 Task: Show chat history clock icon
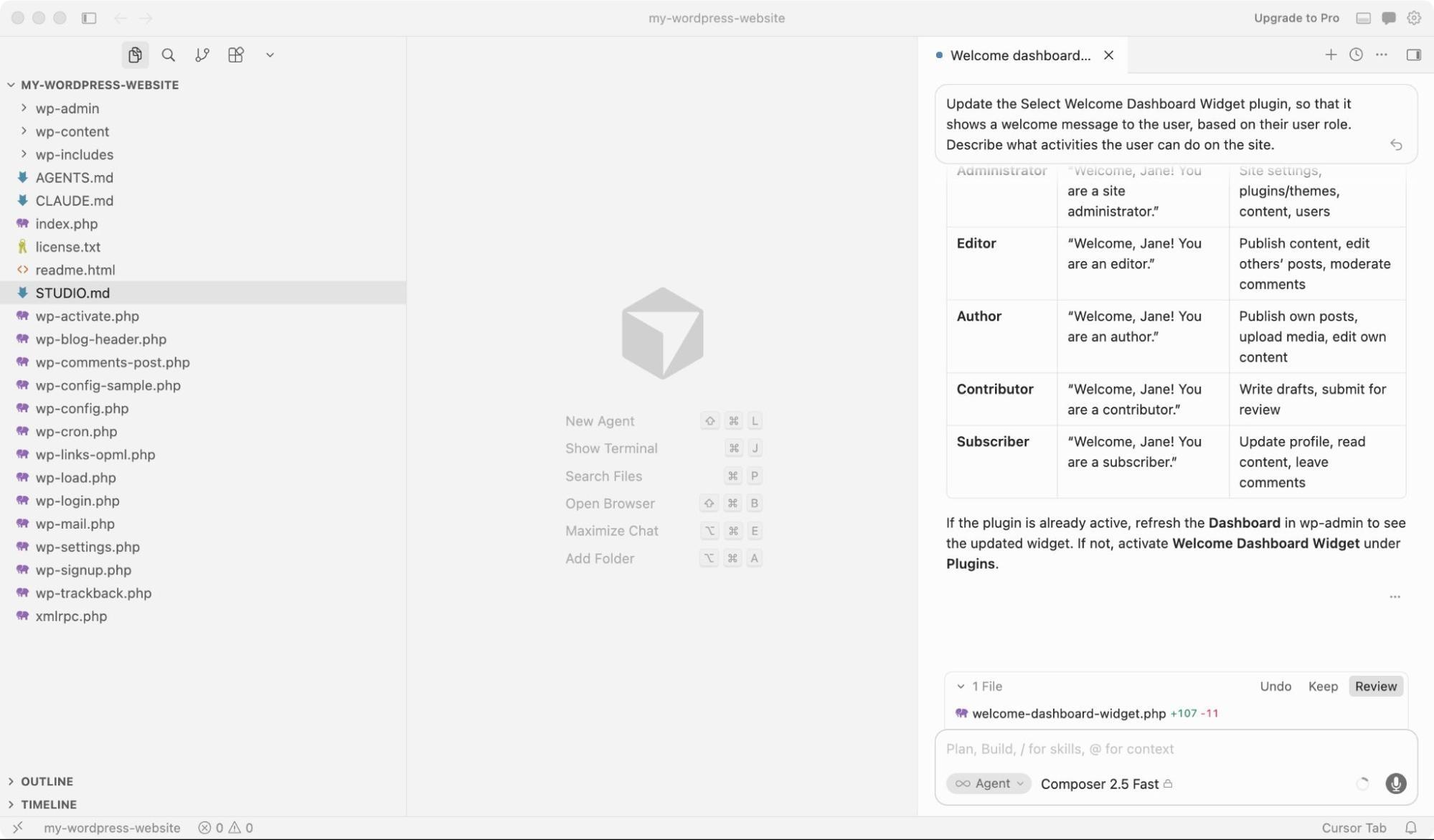click(x=1356, y=55)
